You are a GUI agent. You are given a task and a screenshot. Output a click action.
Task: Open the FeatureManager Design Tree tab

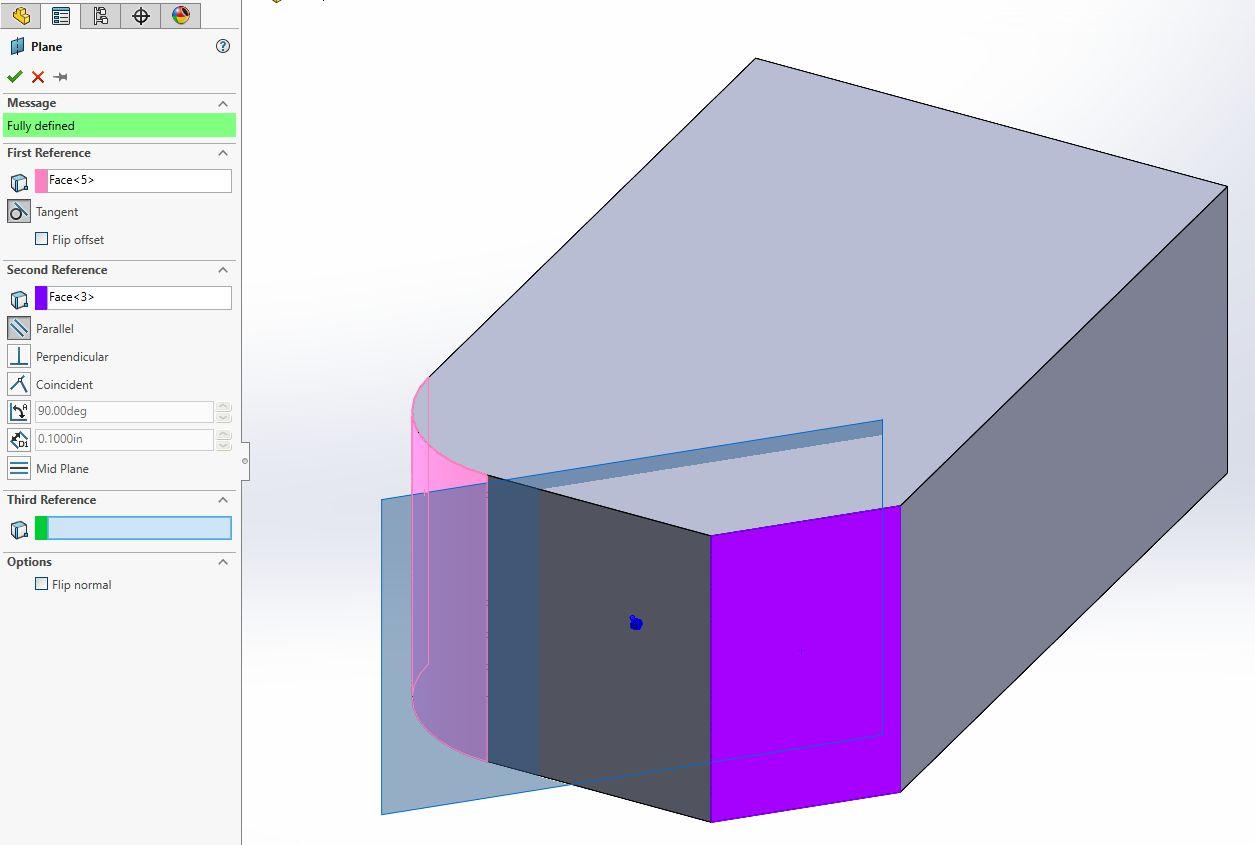tap(21, 15)
